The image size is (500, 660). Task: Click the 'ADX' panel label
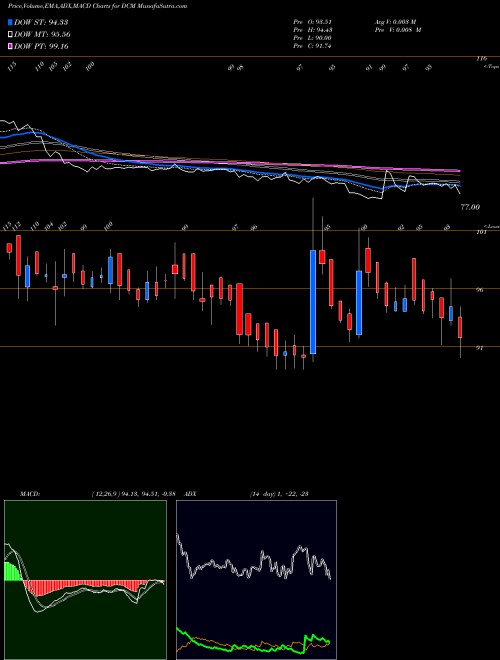coord(190,494)
